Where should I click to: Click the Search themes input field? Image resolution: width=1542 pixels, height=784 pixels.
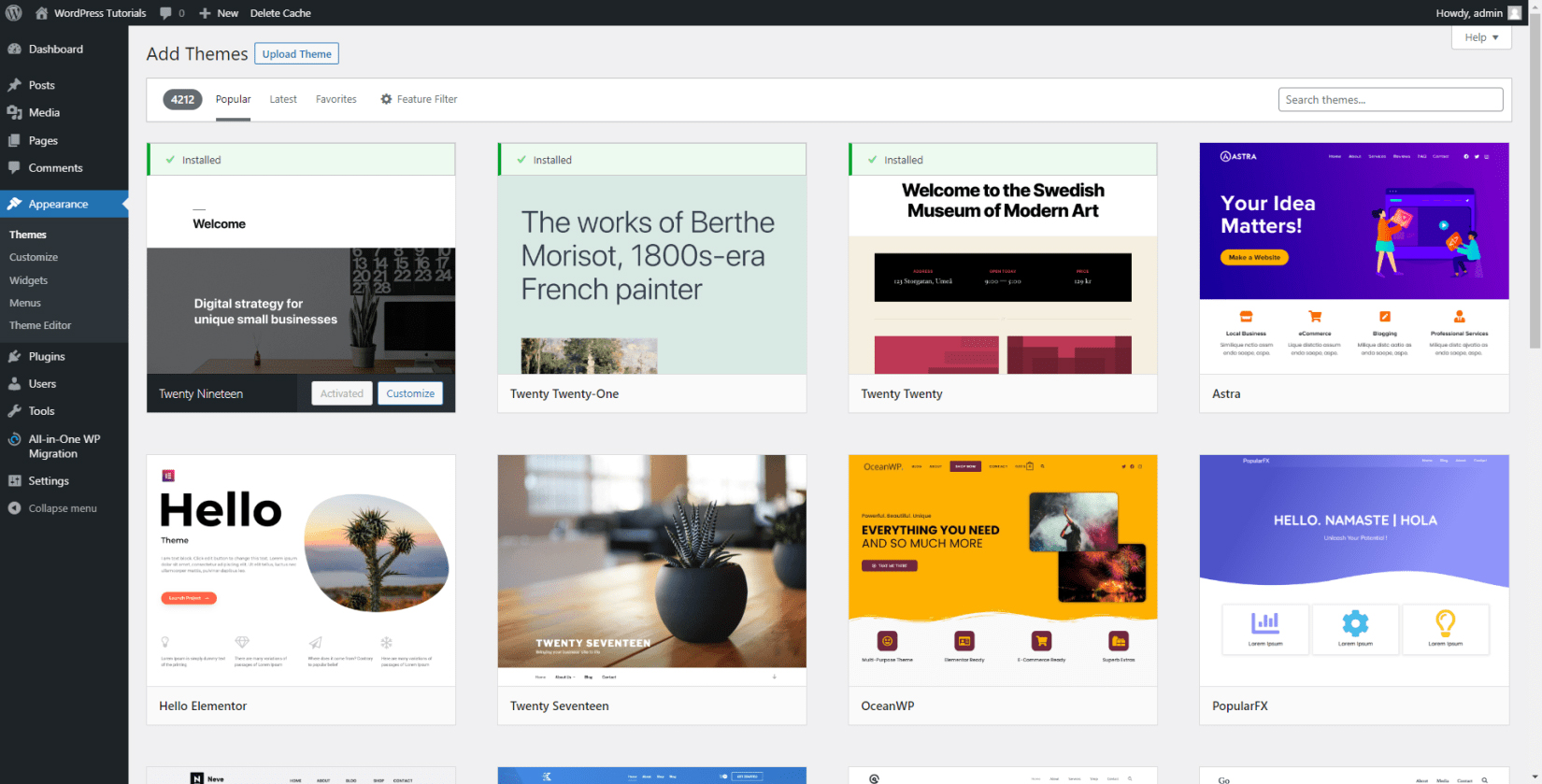pos(1390,100)
